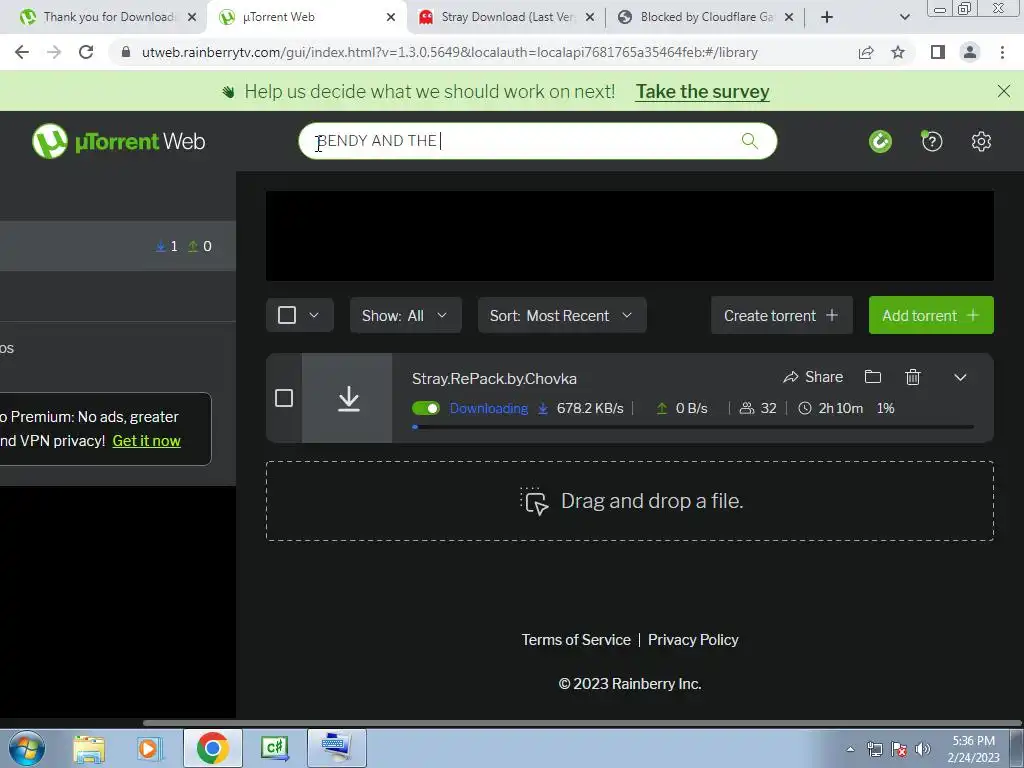Toggle the browser side panel icon
1024x768 pixels.
click(x=938, y=52)
